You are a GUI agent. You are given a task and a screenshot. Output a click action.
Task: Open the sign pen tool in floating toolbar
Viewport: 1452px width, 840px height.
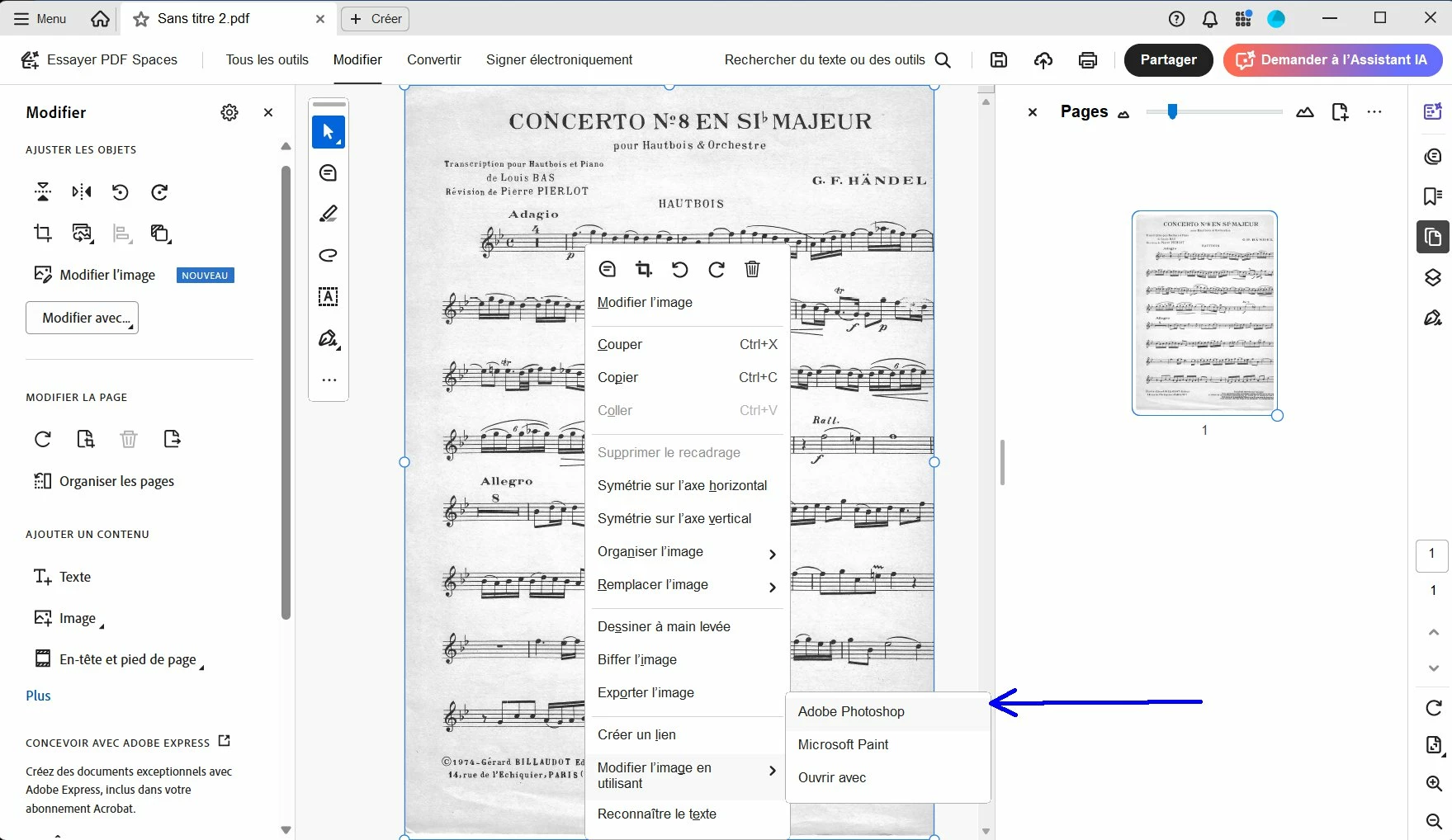coord(329,339)
